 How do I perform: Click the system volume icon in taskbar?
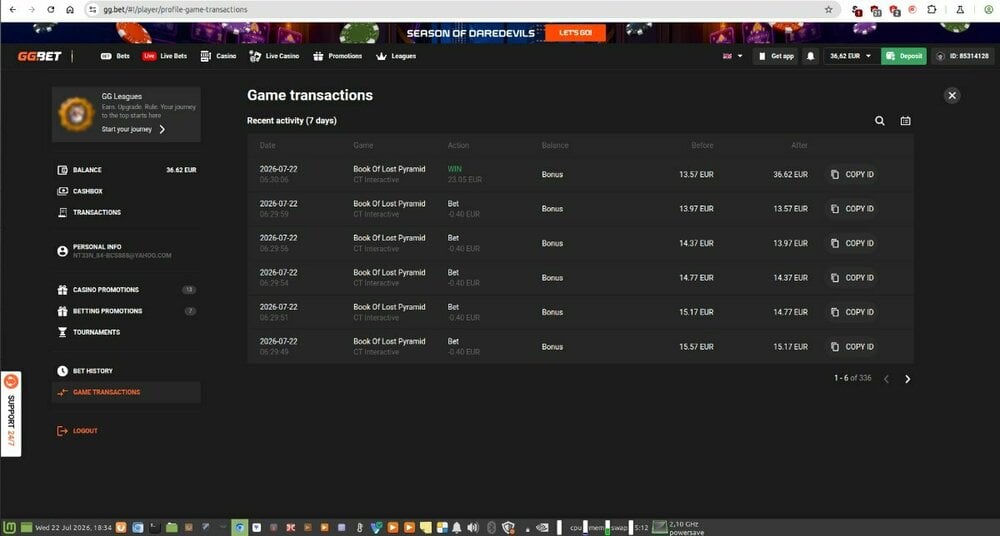point(473,528)
